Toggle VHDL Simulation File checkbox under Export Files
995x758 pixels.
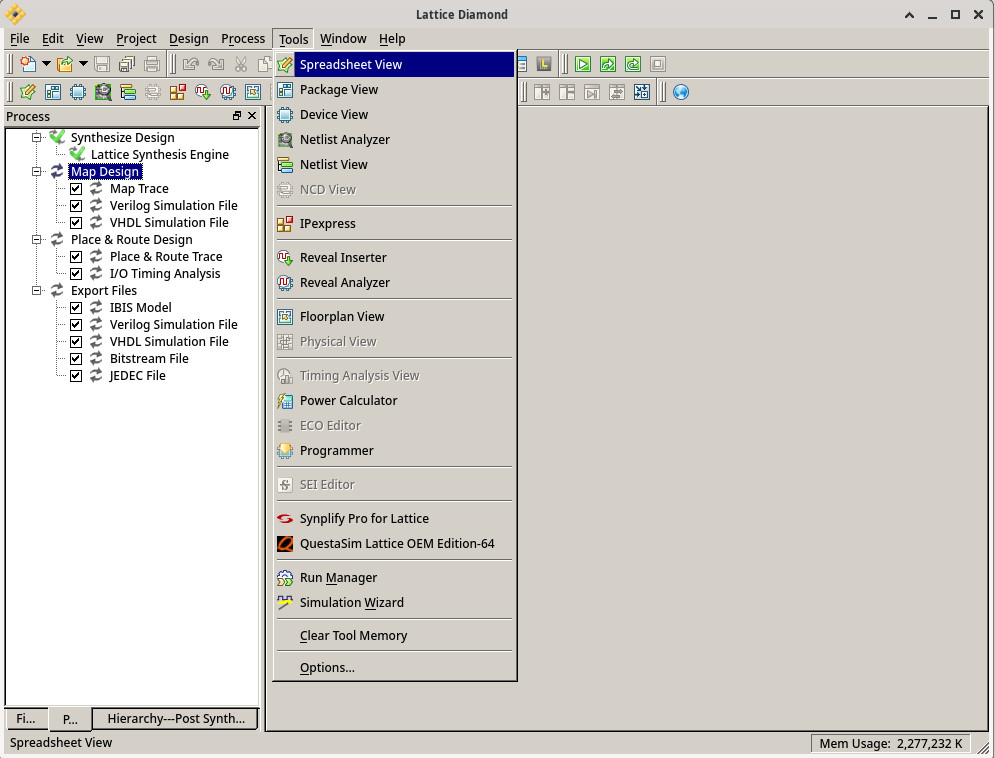pyautogui.click(x=76, y=342)
